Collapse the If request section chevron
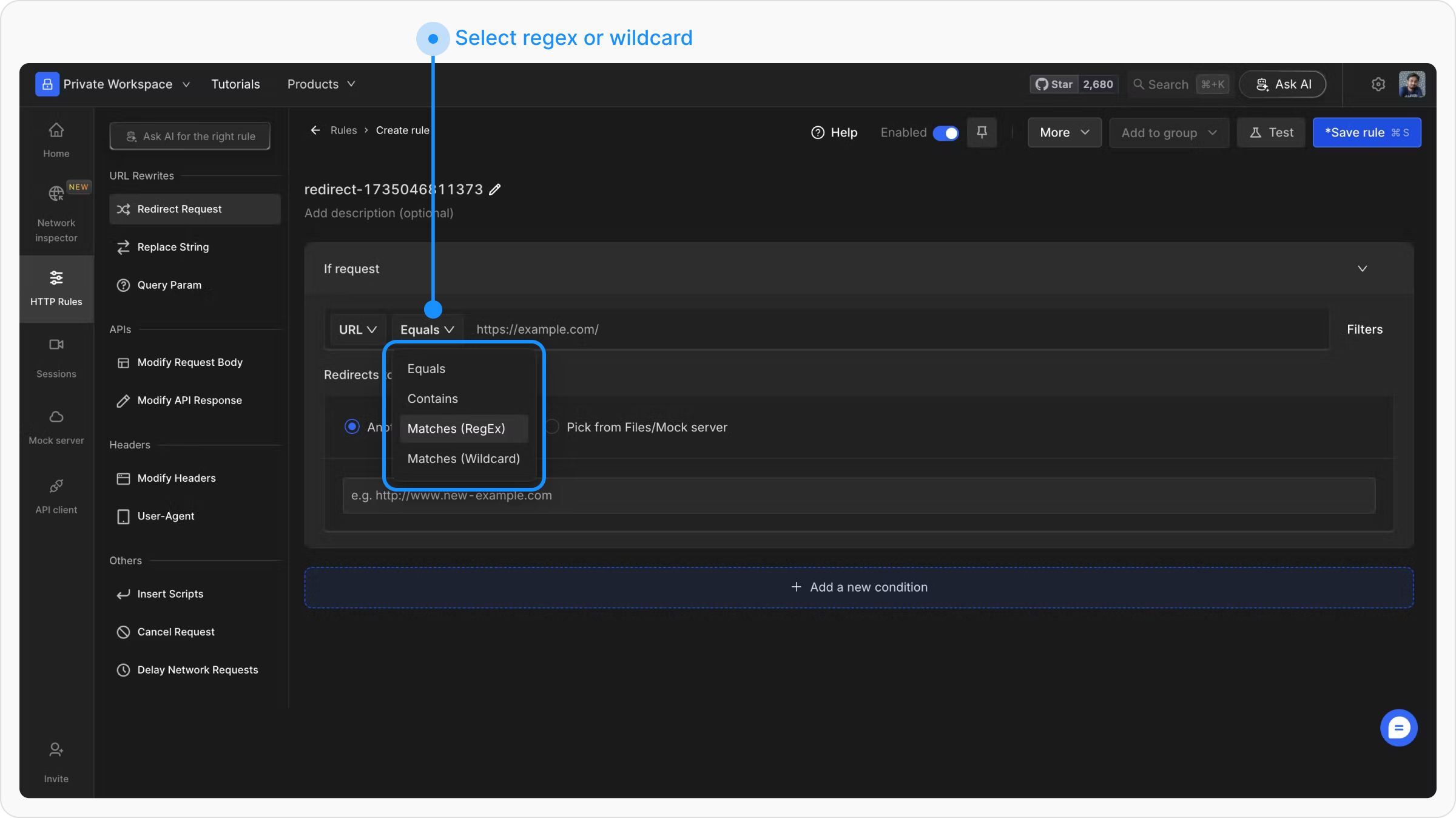Screen dimensions: 1456x818 click(x=1362, y=269)
